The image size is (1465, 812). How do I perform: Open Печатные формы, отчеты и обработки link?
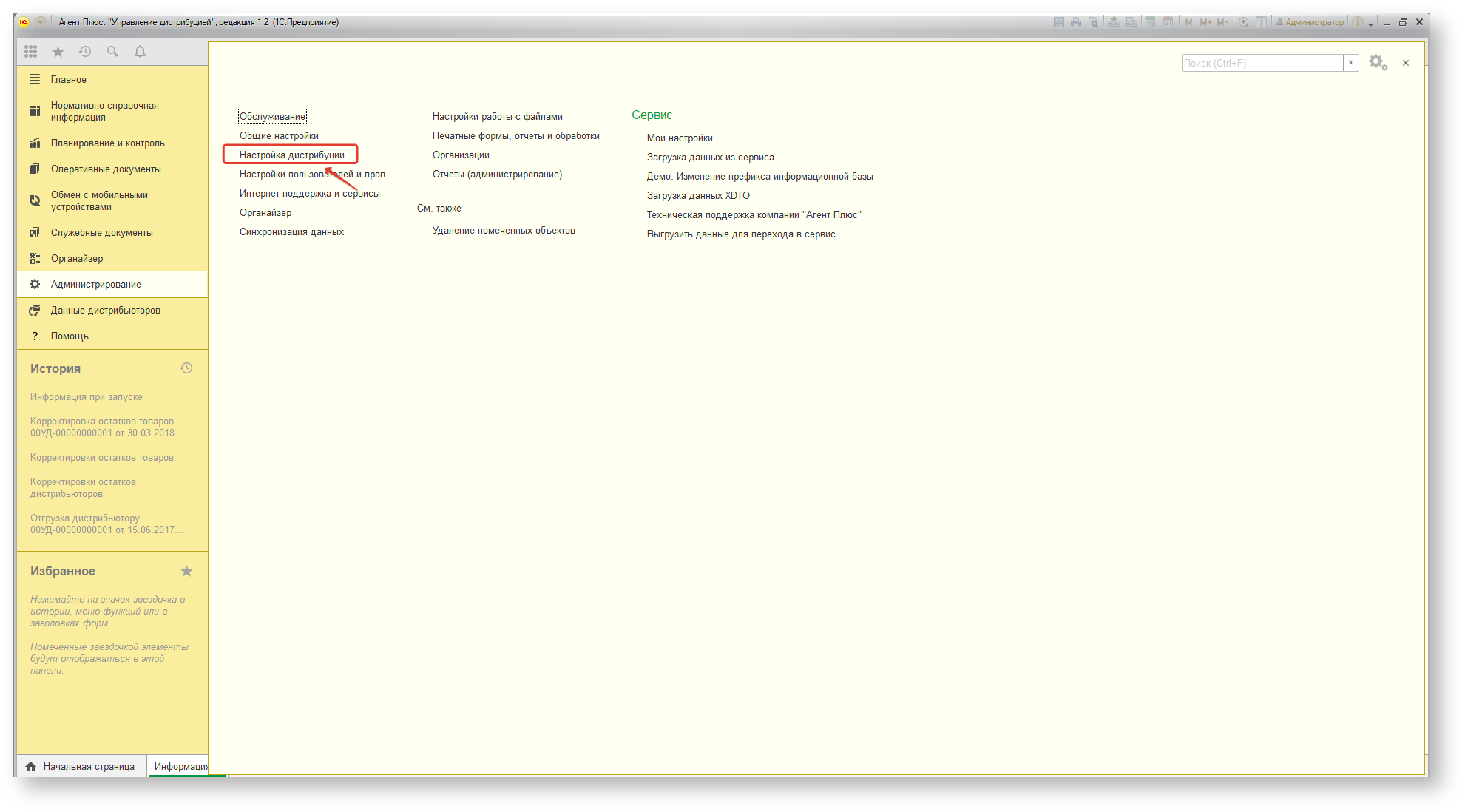point(516,135)
